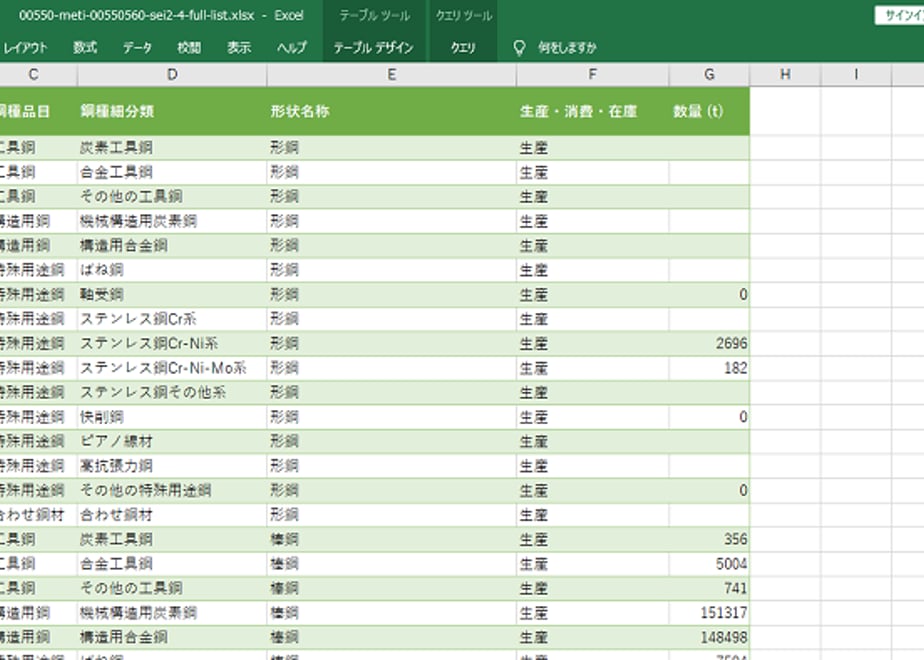
Task: Switch to the データ ribbon tab
Action: pyautogui.click(x=137, y=48)
